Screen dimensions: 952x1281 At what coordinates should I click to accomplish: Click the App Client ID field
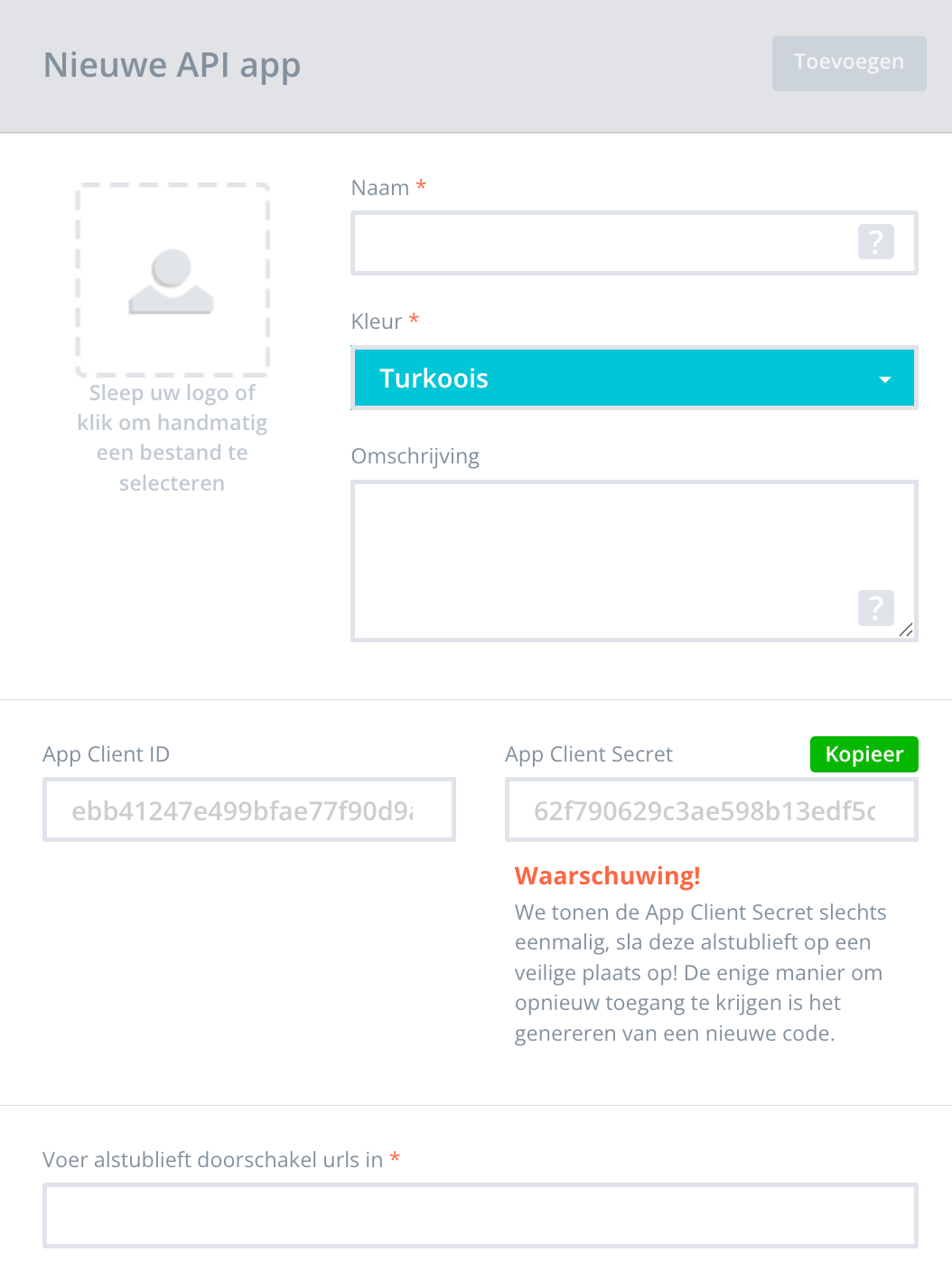[x=249, y=809]
